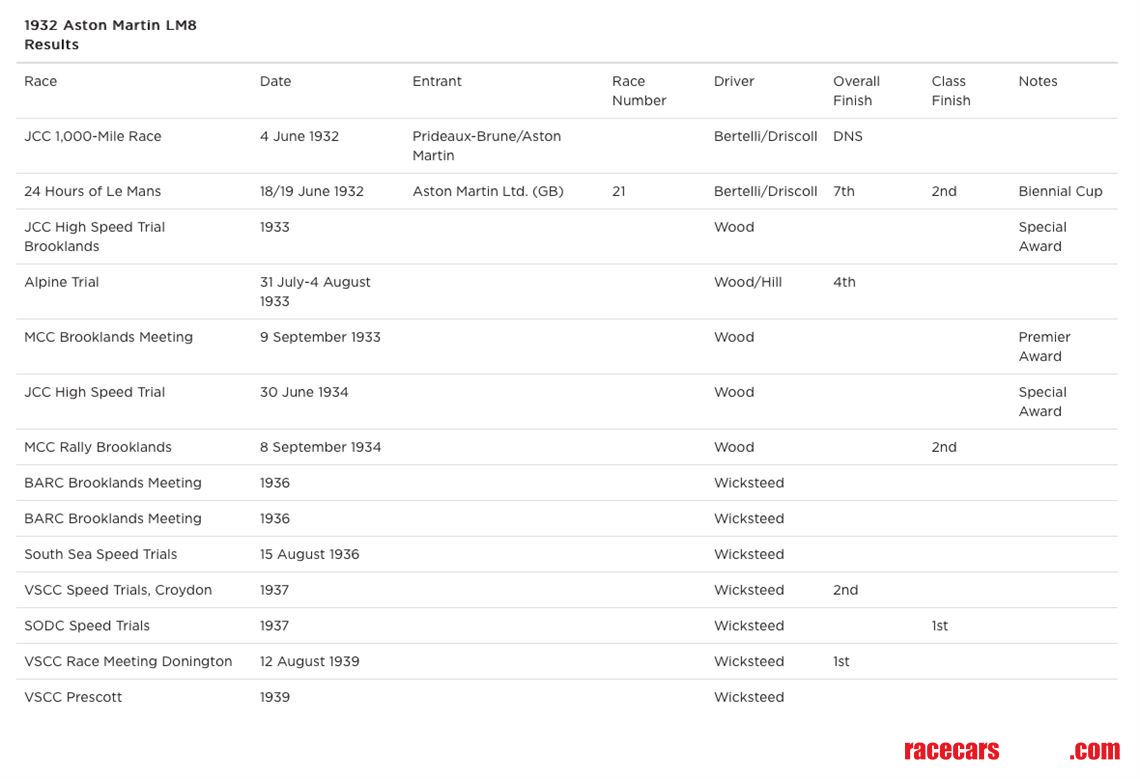Select the Race column header
The width and height of the screenshot is (1140, 779).
[x=41, y=81]
